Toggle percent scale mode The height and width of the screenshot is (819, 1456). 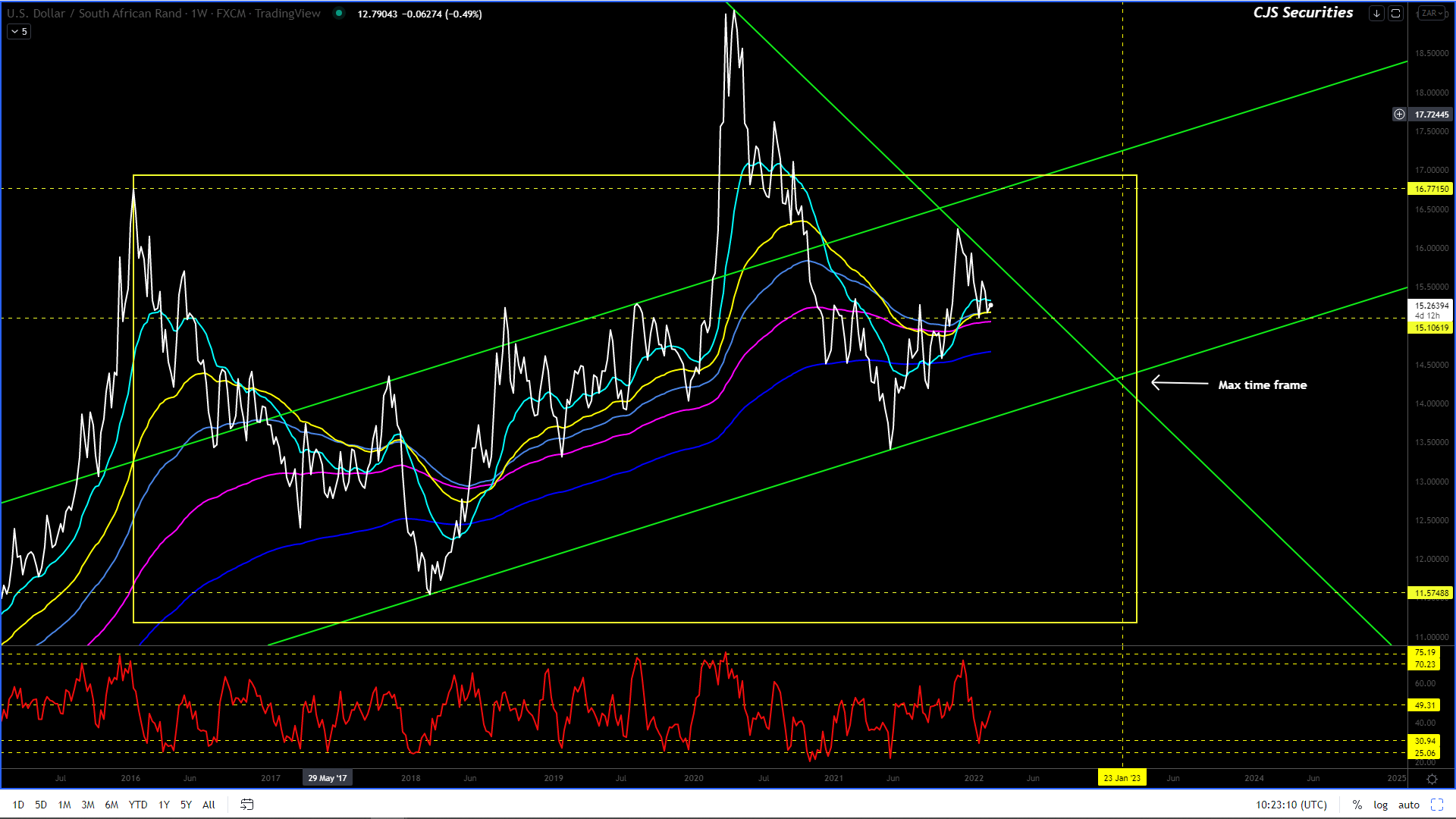point(1357,805)
